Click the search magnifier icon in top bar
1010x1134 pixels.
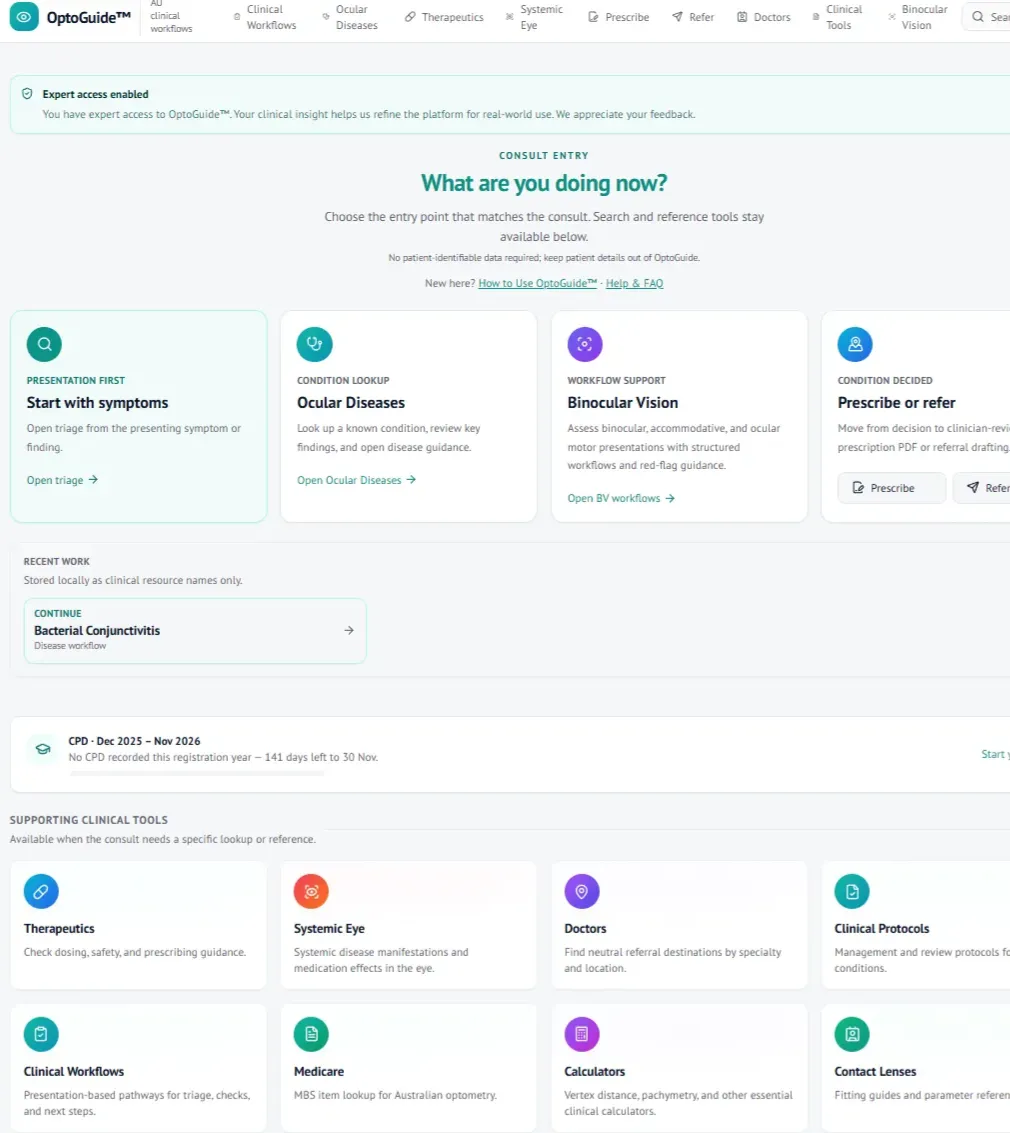click(x=977, y=17)
